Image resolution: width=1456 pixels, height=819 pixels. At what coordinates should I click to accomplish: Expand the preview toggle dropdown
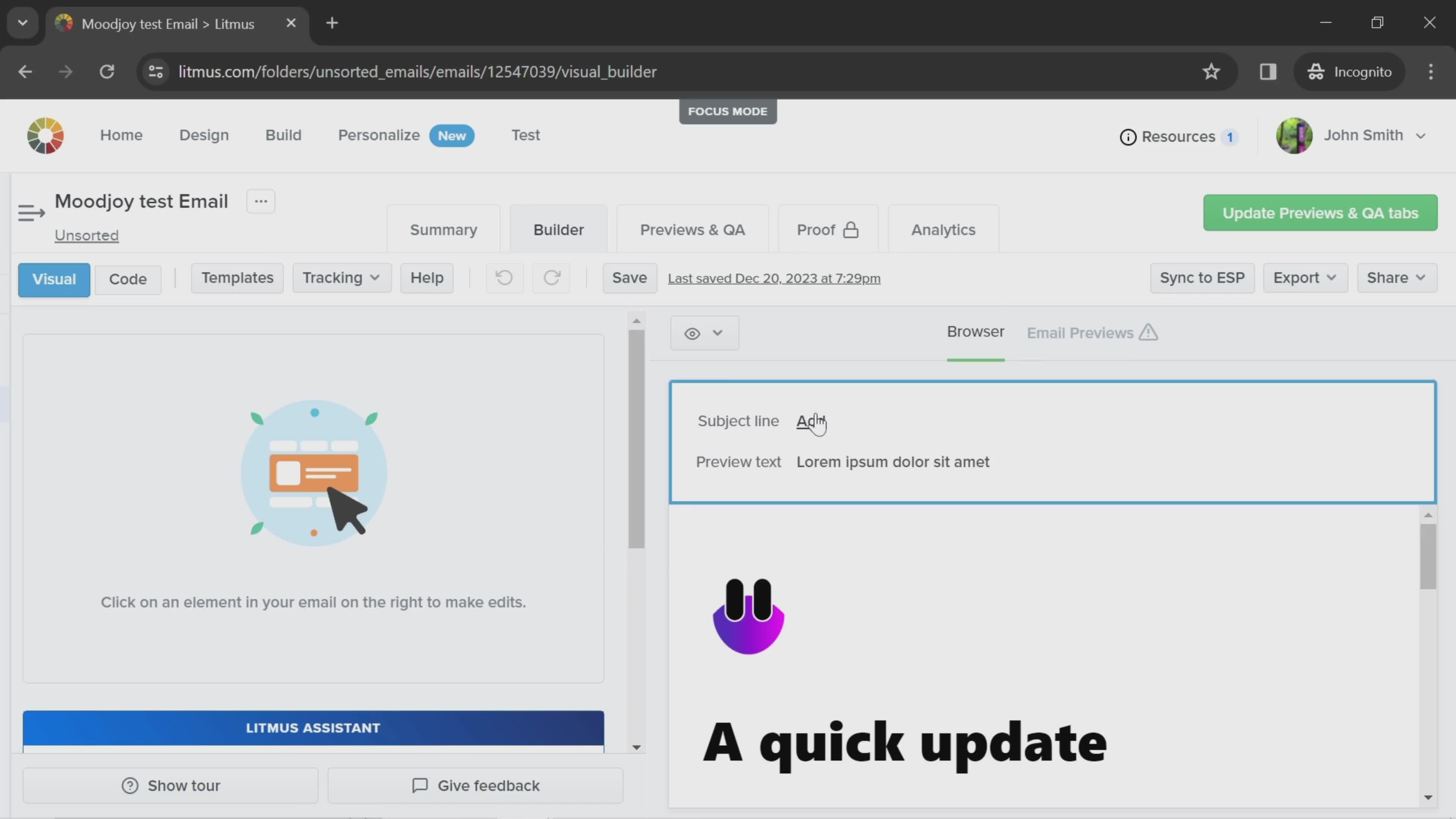[x=718, y=333]
